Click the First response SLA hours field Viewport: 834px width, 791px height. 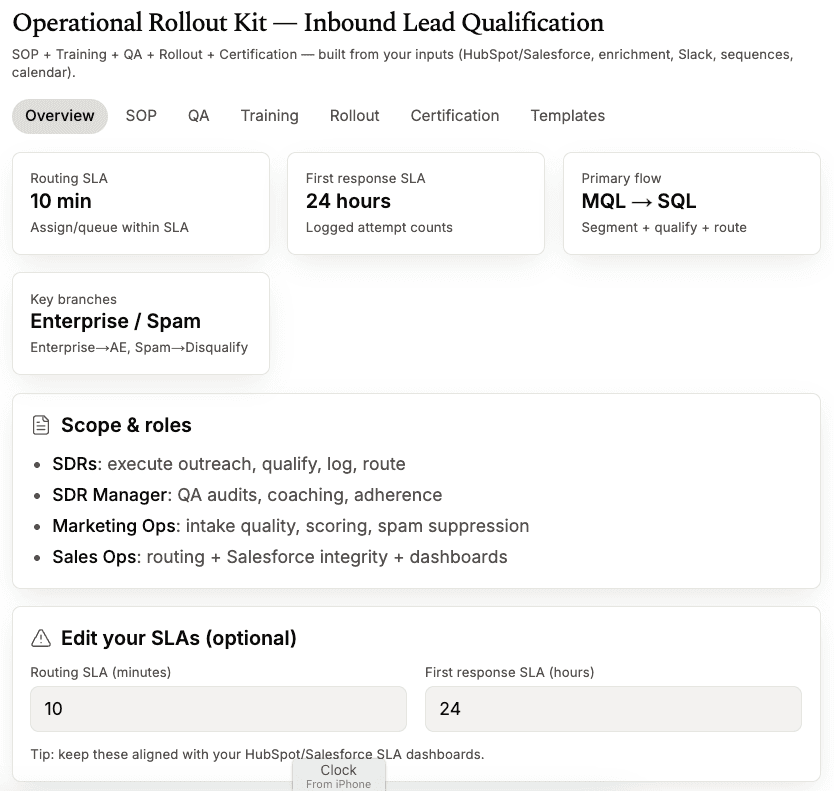pyautogui.click(x=613, y=709)
